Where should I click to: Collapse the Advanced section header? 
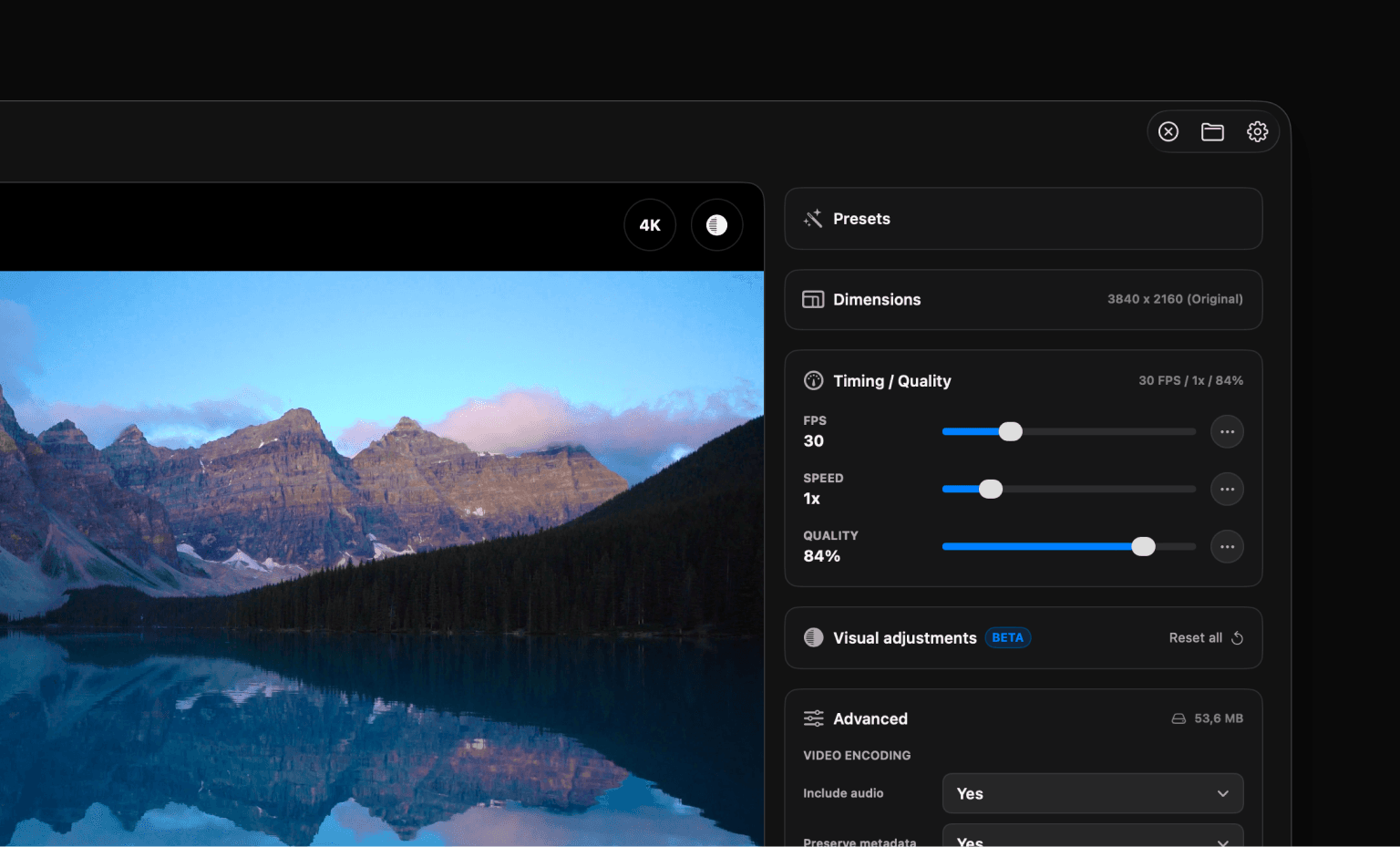tap(1024, 718)
